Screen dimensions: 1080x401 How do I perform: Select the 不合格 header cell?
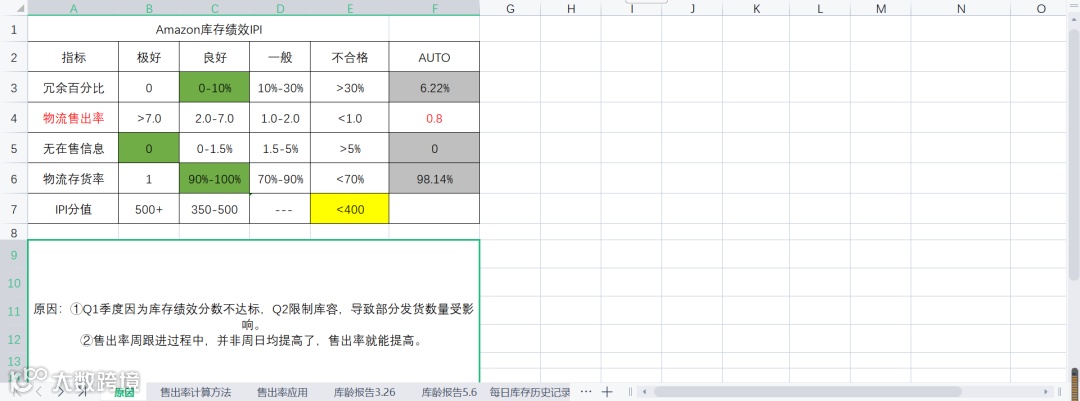tap(350, 57)
